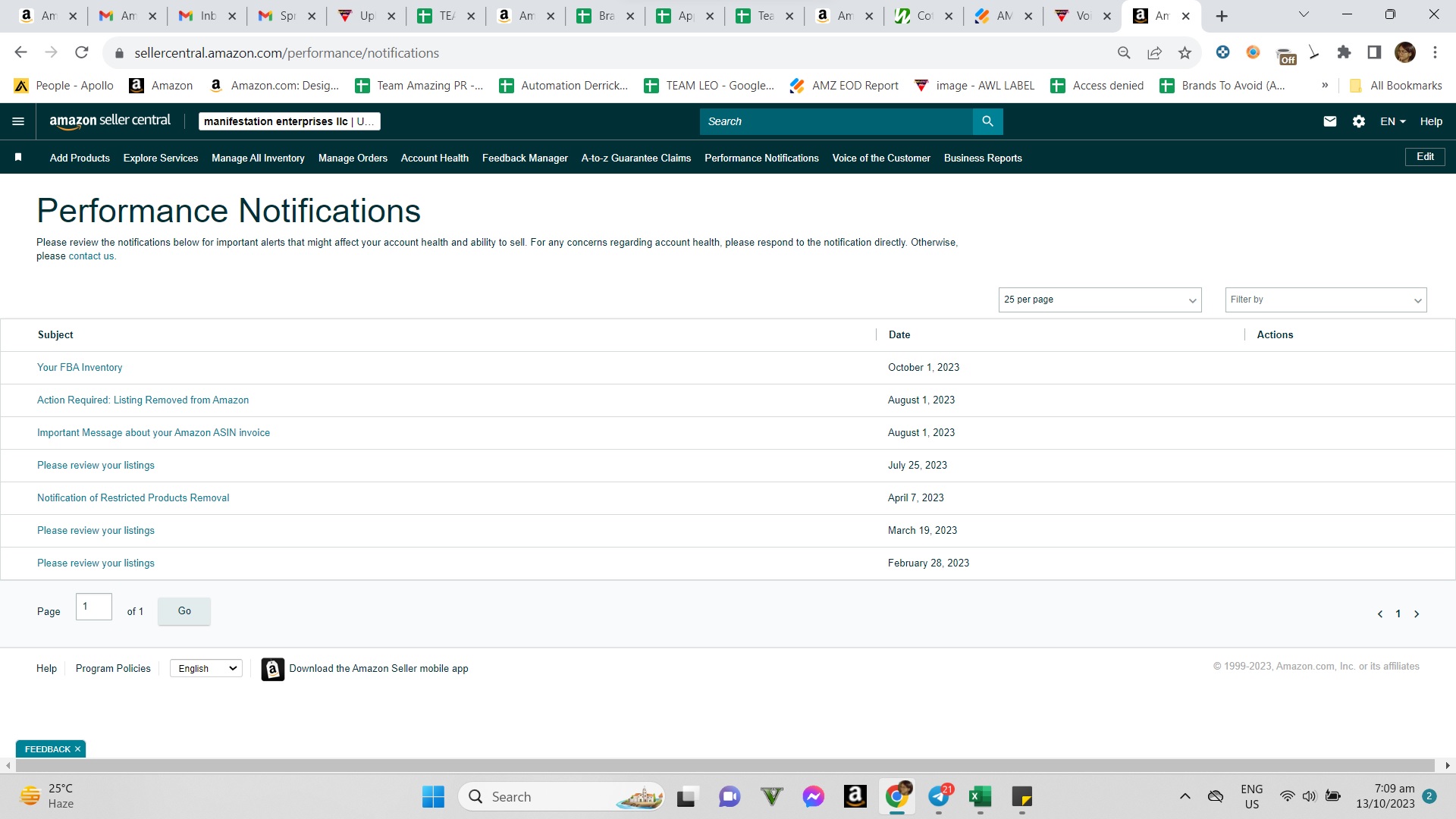Viewport: 1456px width, 819px height.
Task: Open Excel from the taskbar
Action: pyautogui.click(x=980, y=796)
